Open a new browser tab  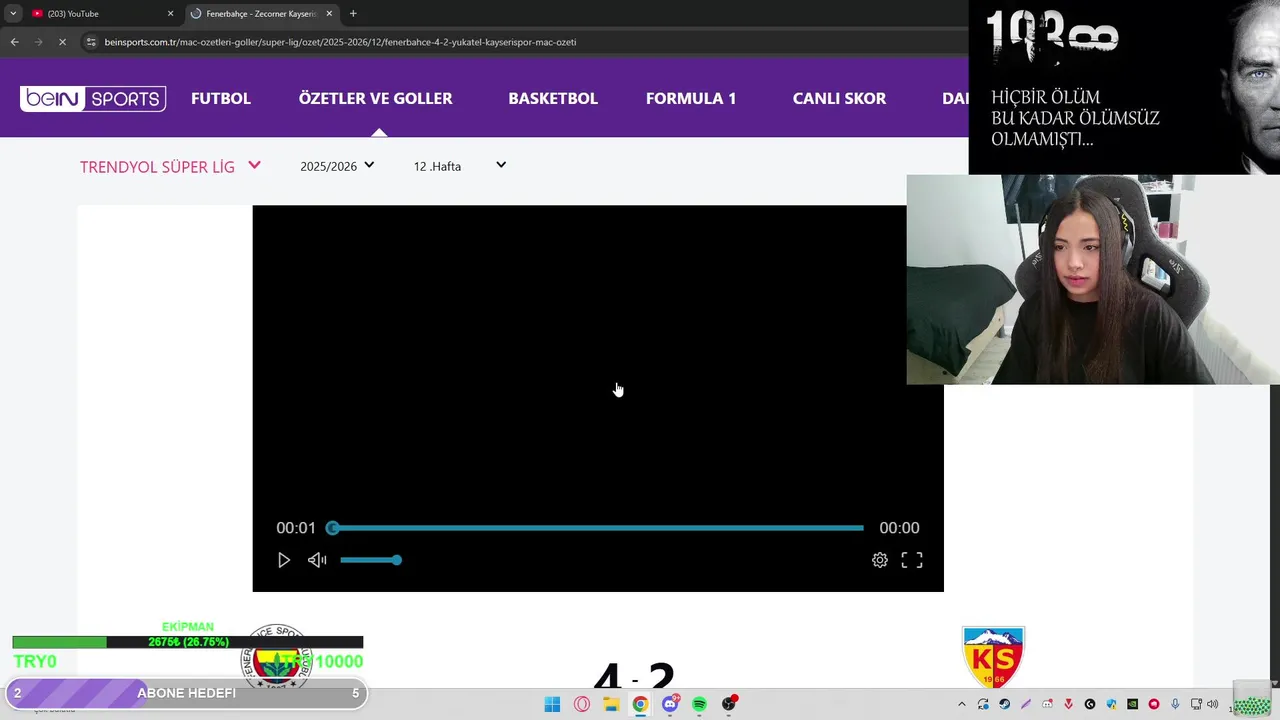coord(353,14)
